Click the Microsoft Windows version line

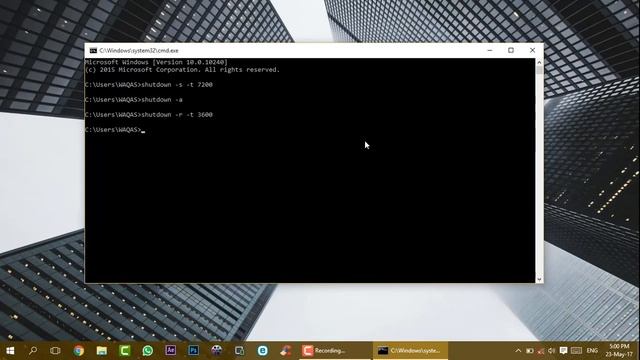[156, 62]
